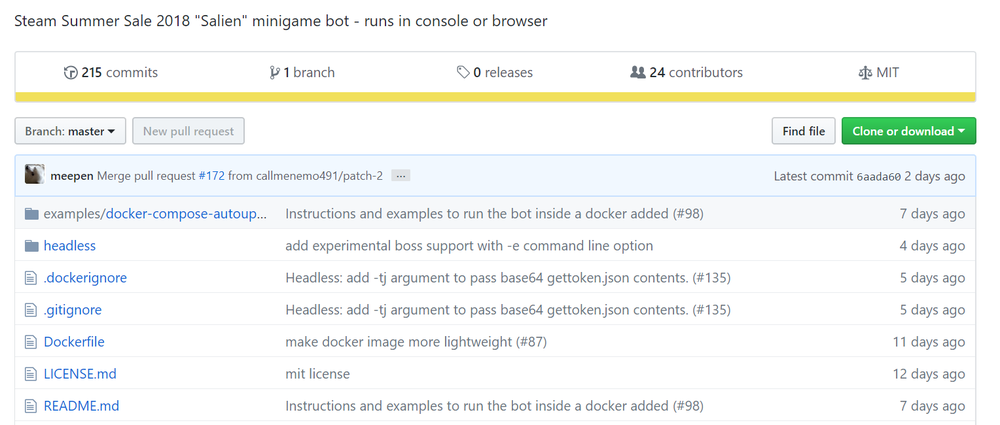The image size is (1000, 425).
Task: Click the contributors people icon
Action: click(x=638, y=73)
